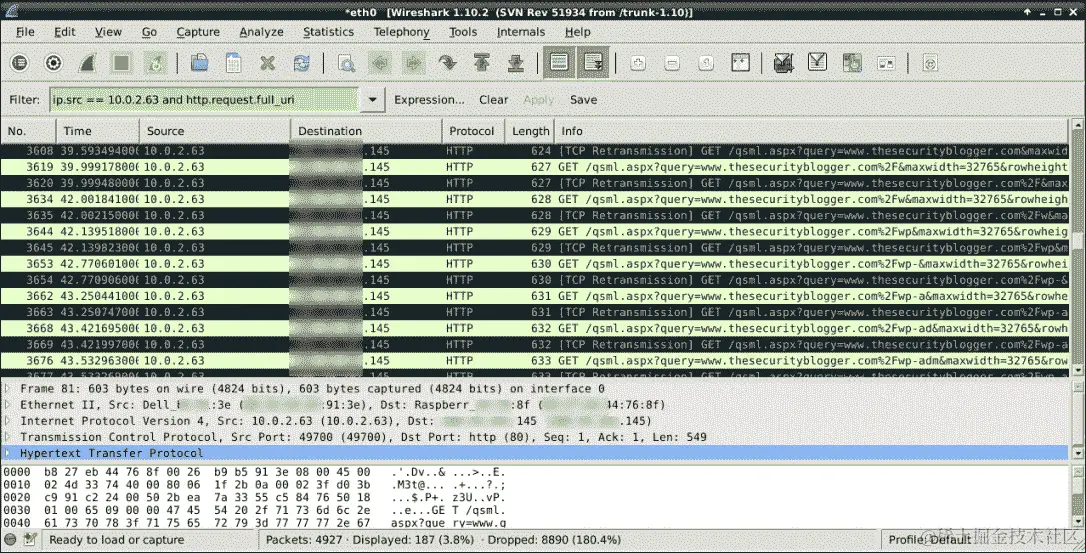
Task: Sort by the No. column header
Action: coord(28,131)
